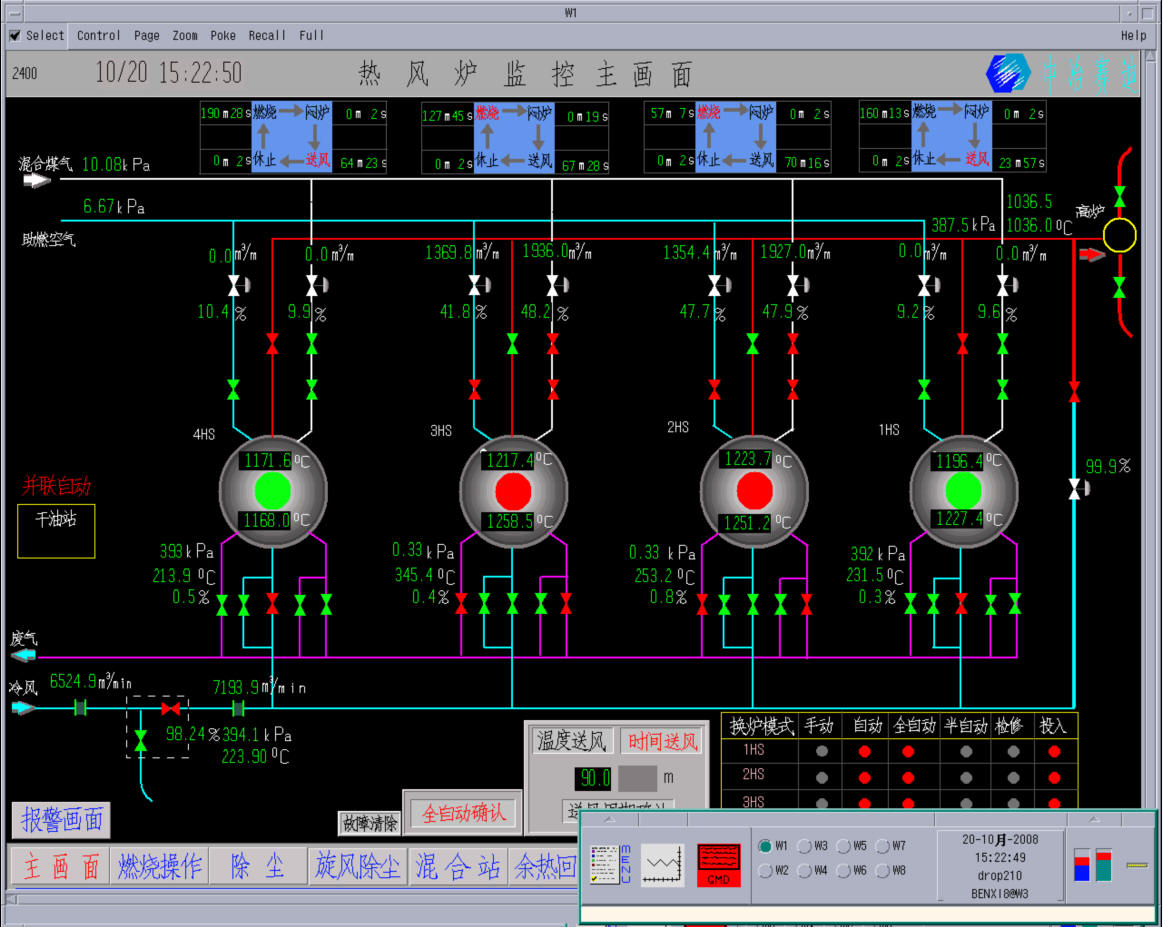Select the W3 radio button
Screen dimensions: 1163x927
pos(805,846)
